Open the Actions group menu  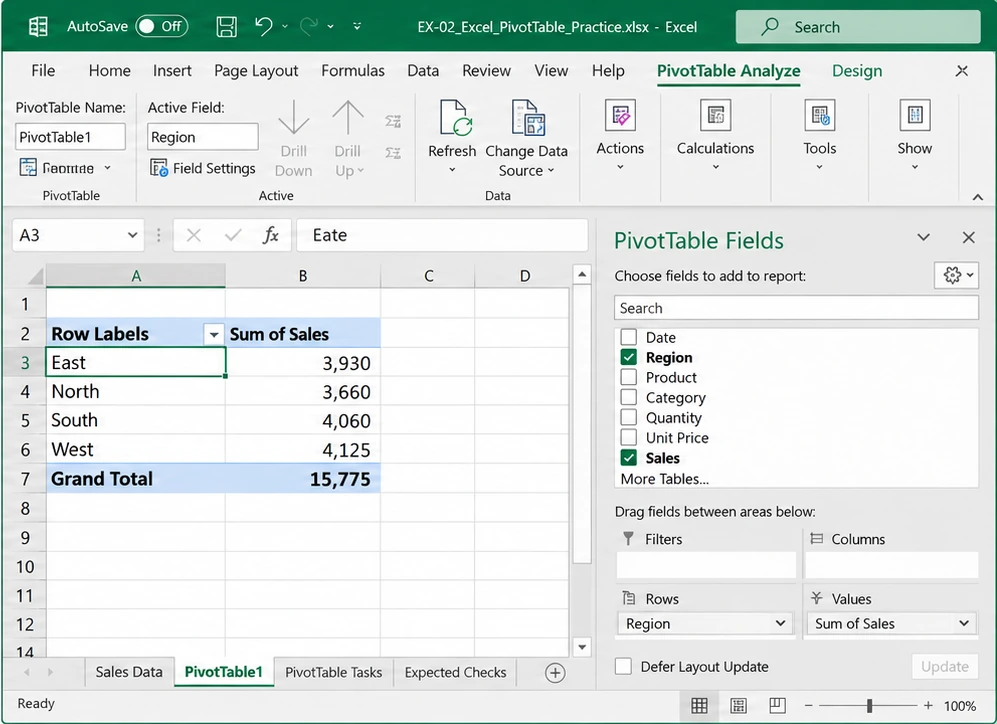pos(620,135)
